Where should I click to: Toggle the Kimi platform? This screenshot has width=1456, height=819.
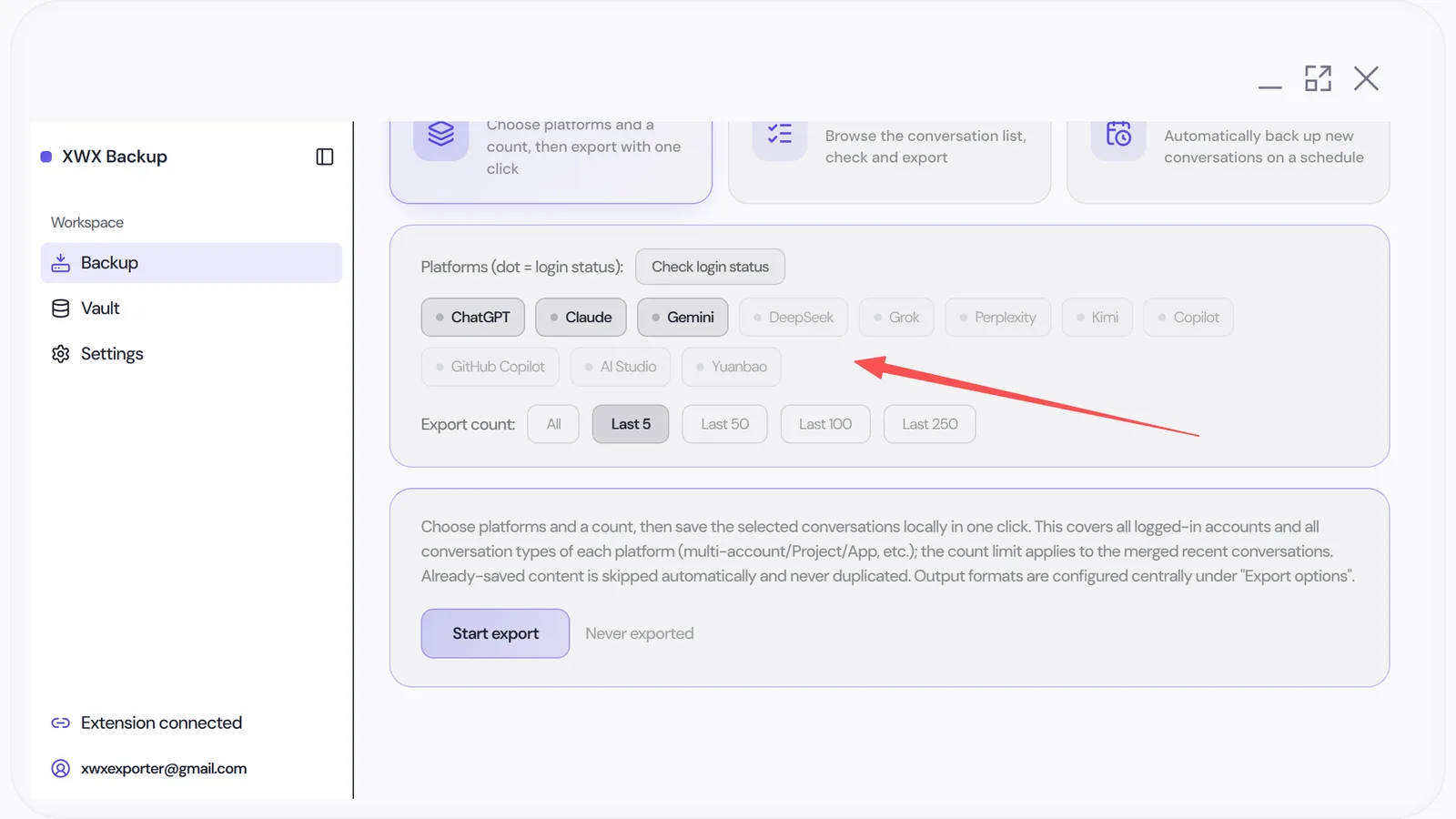click(1097, 318)
